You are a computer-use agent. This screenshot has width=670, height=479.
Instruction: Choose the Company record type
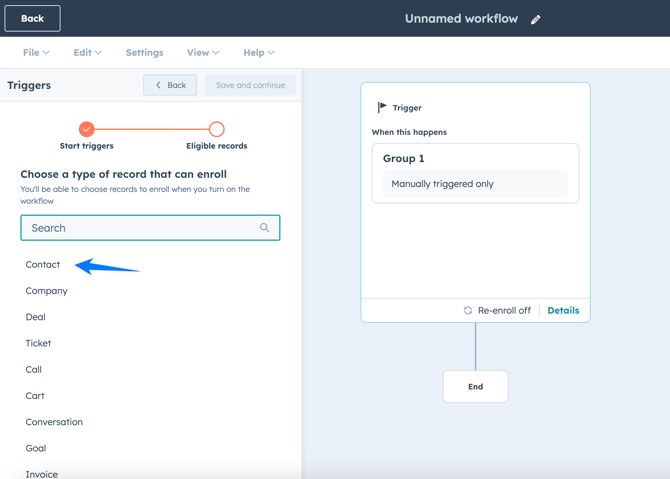click(47, 291)
